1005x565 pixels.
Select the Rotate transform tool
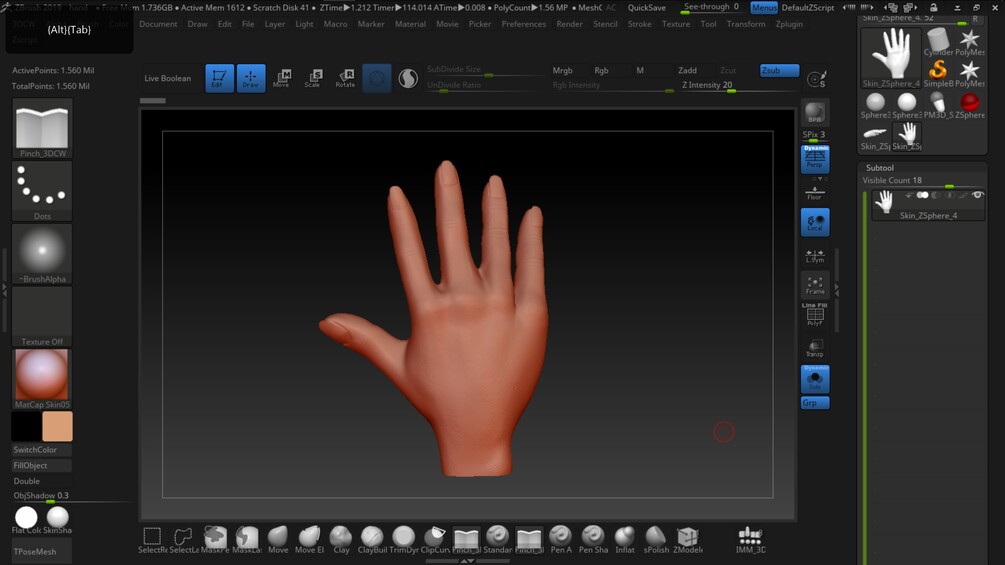(345, 78)
